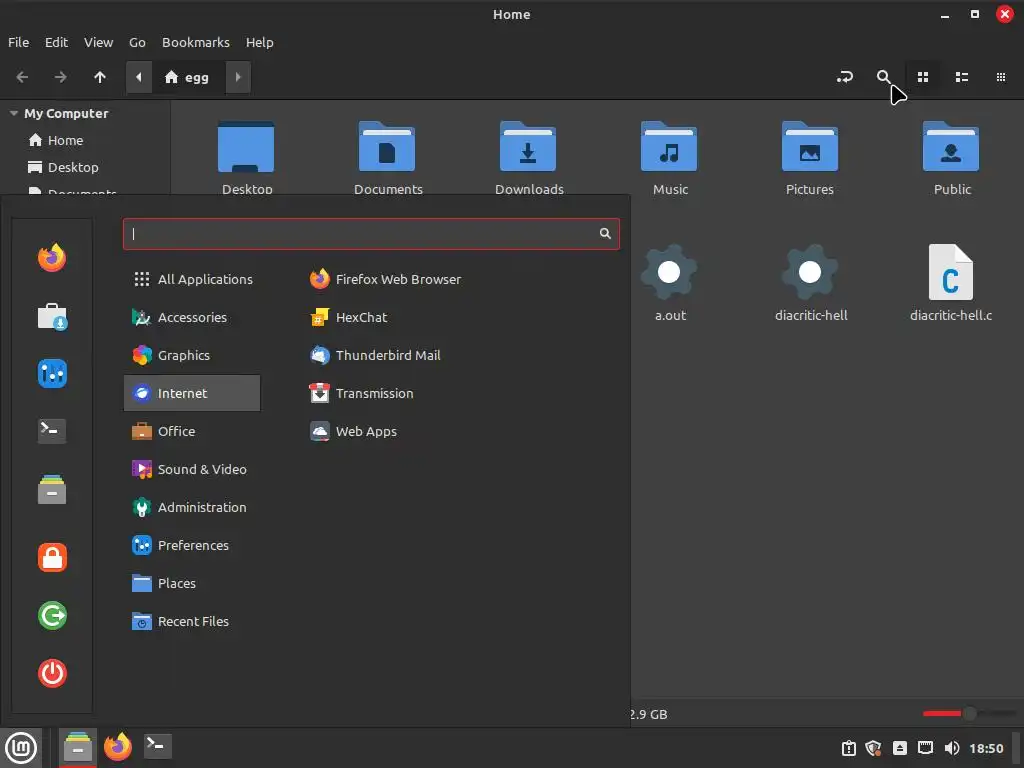The width and height of the screenshot is (1024, 768).
Task: Launch Web Apps from the app list
Action: pyautogui.click(x=353, y=431)
